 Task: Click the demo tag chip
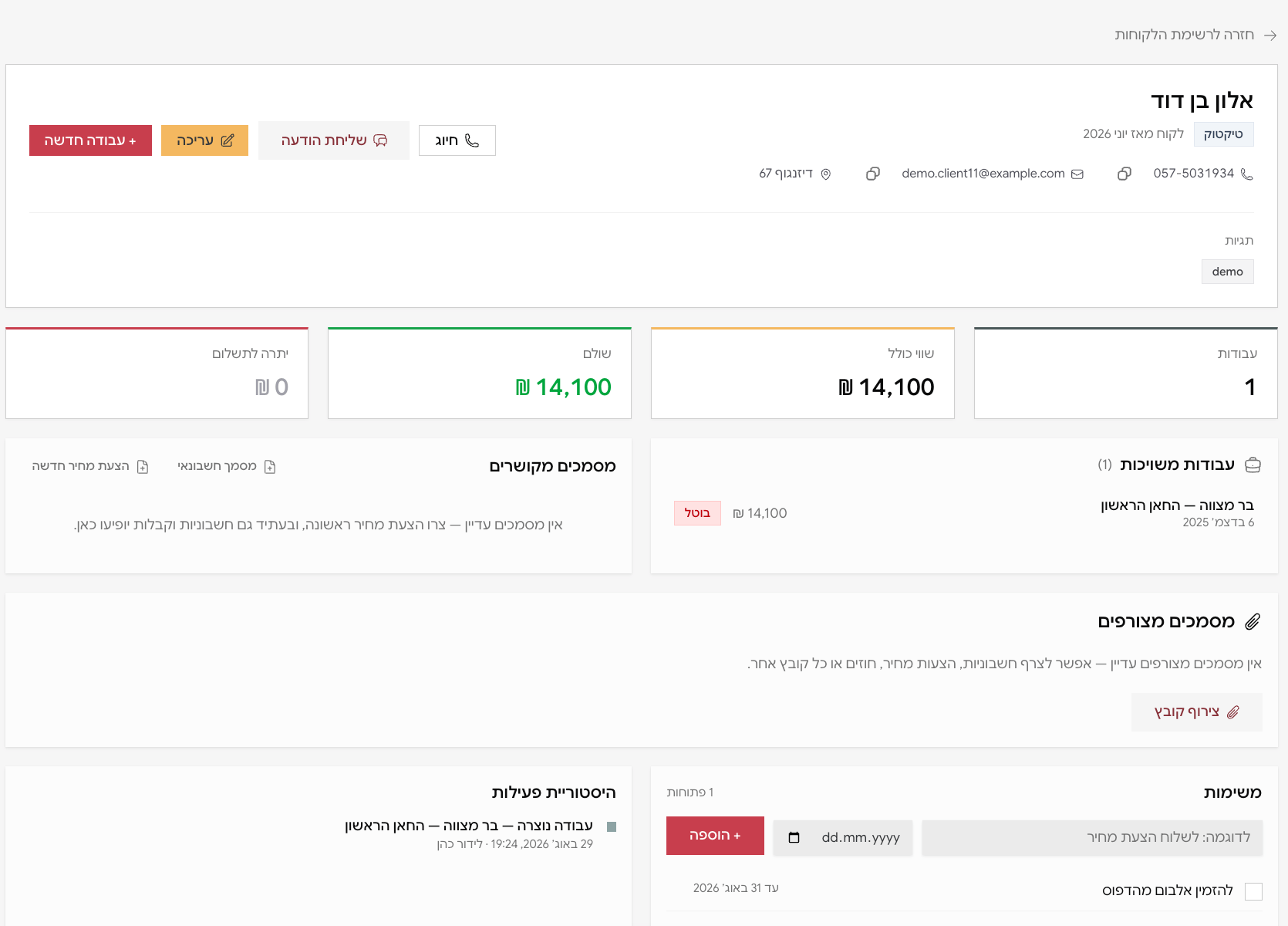pyautogui.click(x=1227, y=272)
